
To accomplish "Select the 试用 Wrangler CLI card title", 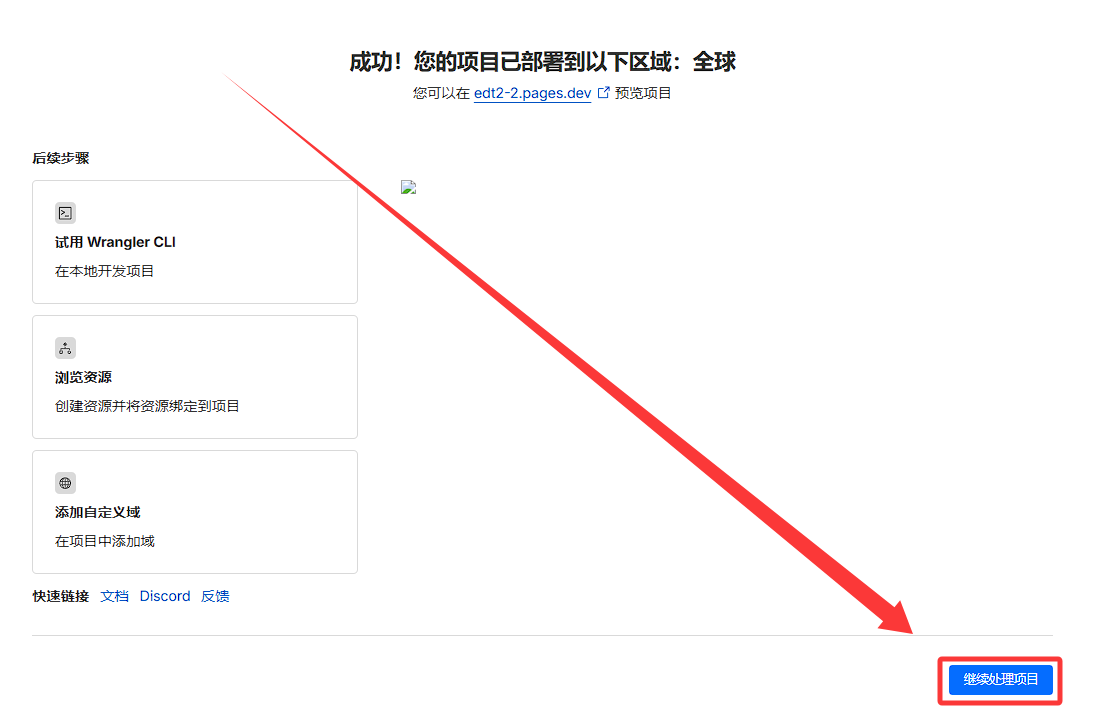I will coord(115,242).
